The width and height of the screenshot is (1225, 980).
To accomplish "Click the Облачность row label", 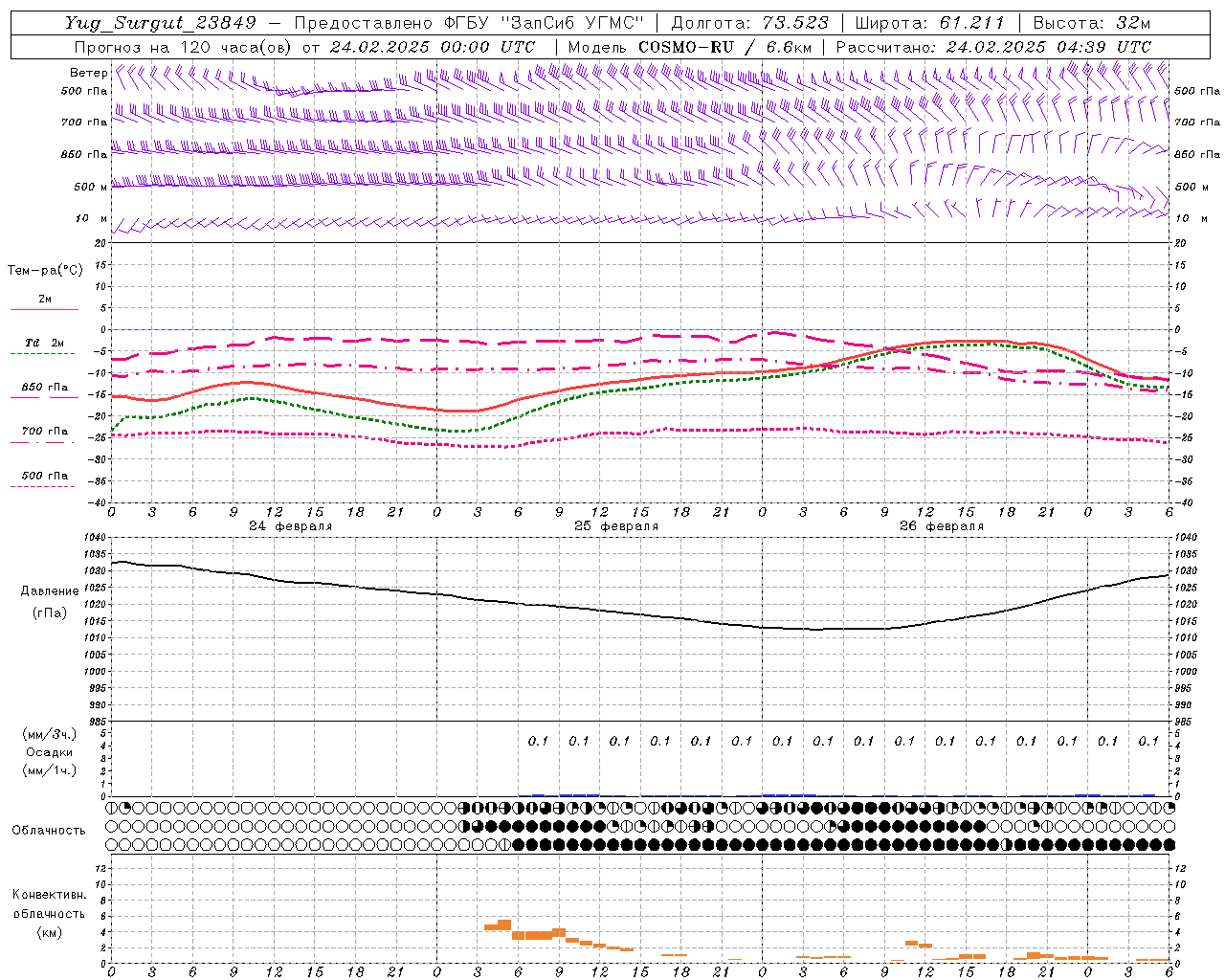I will [x=49, y=831].
